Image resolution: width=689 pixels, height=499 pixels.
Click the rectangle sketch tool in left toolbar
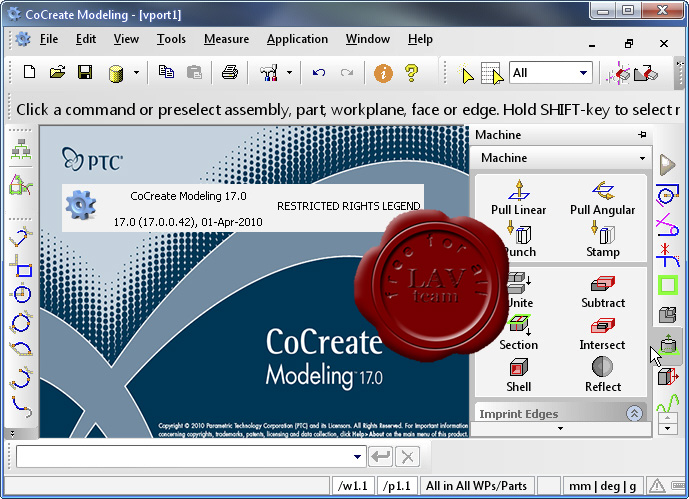pos(21,266)
